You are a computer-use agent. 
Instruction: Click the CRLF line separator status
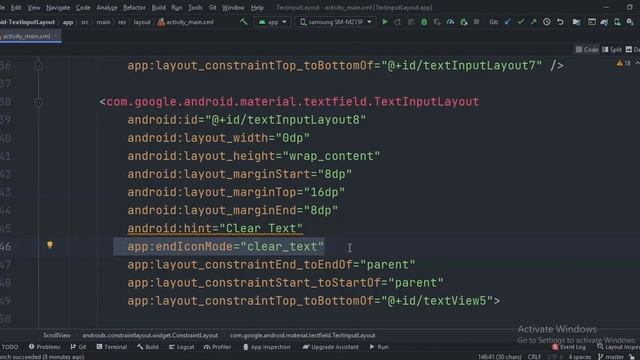534,357
